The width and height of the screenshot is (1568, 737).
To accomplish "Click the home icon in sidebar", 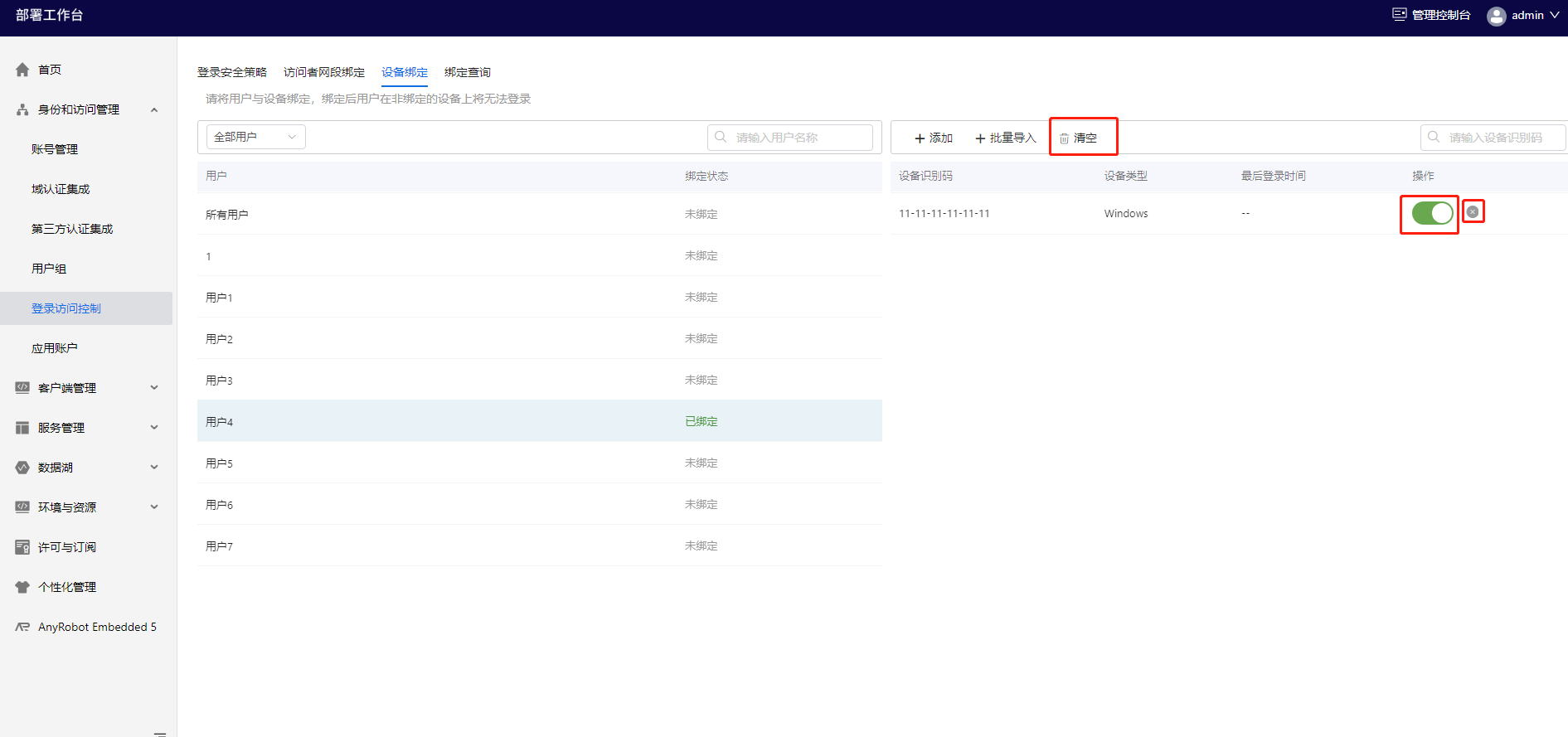I will 22,70.
